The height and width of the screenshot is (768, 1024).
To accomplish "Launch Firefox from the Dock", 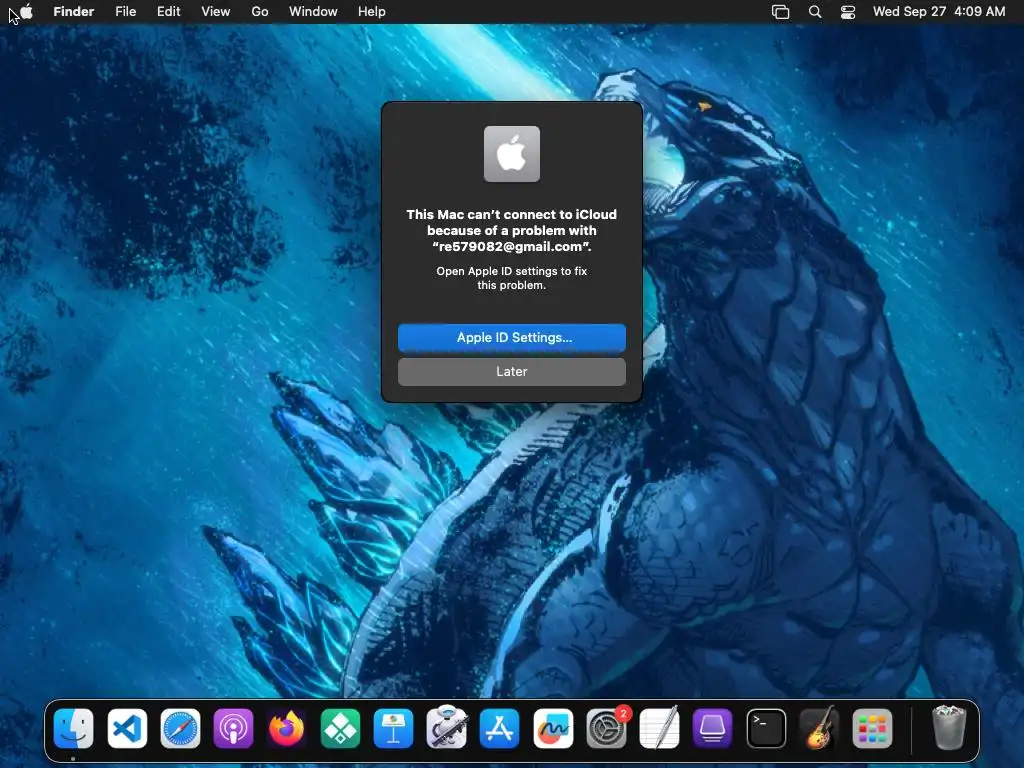I will 287,728.
